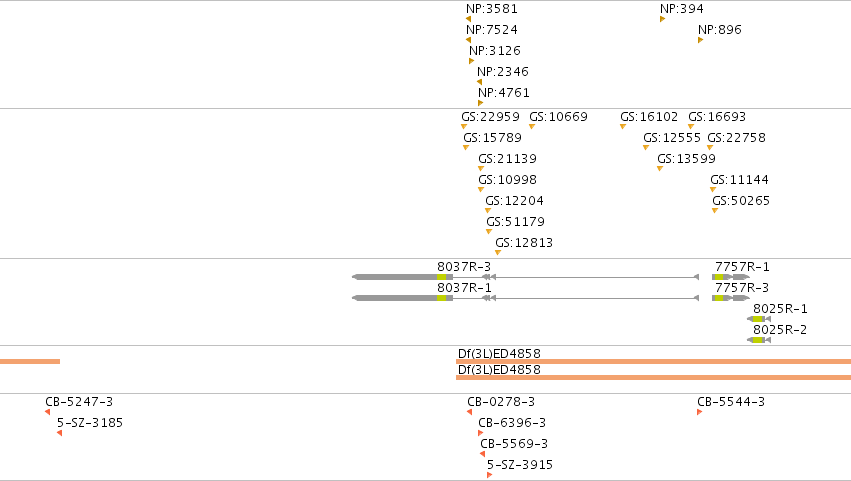Select the GS:12813 insertion label

click(524, 243)
